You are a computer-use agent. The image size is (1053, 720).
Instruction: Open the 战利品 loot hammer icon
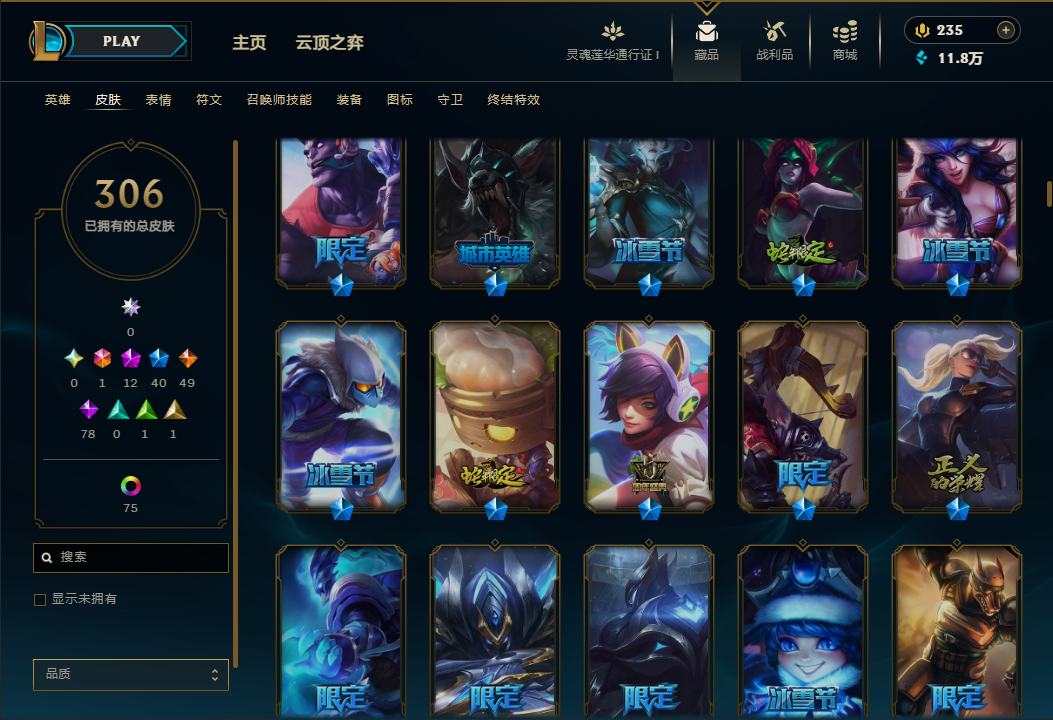point(774,31)
